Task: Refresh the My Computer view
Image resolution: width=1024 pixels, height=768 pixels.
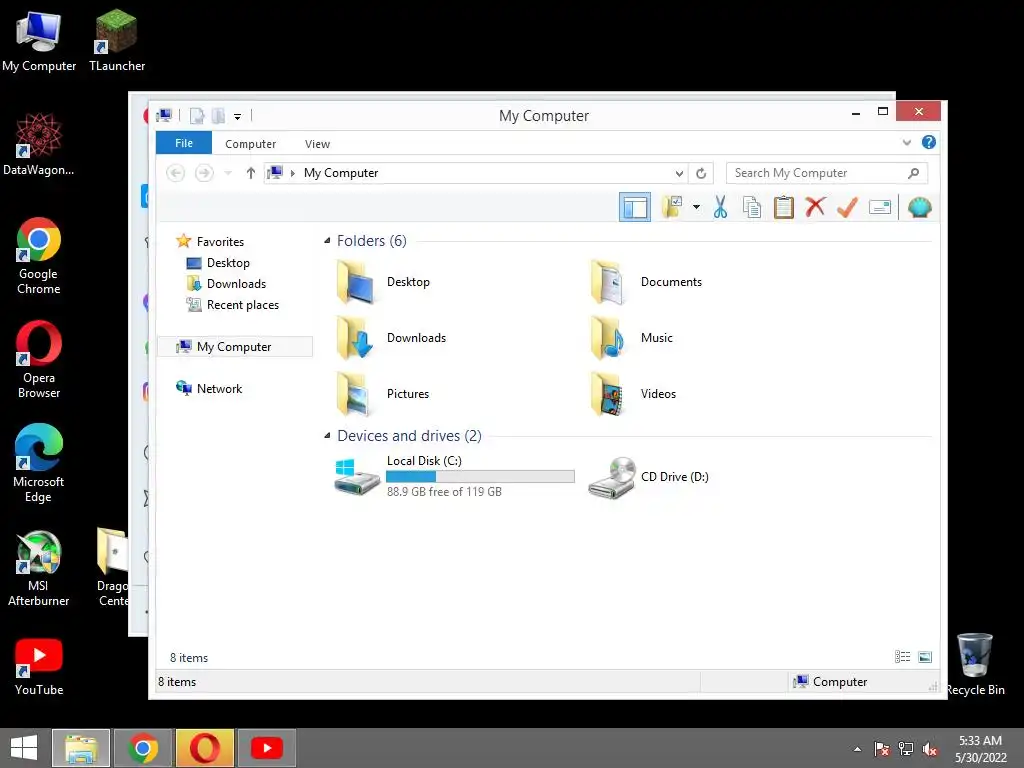Action: point(701,173)
